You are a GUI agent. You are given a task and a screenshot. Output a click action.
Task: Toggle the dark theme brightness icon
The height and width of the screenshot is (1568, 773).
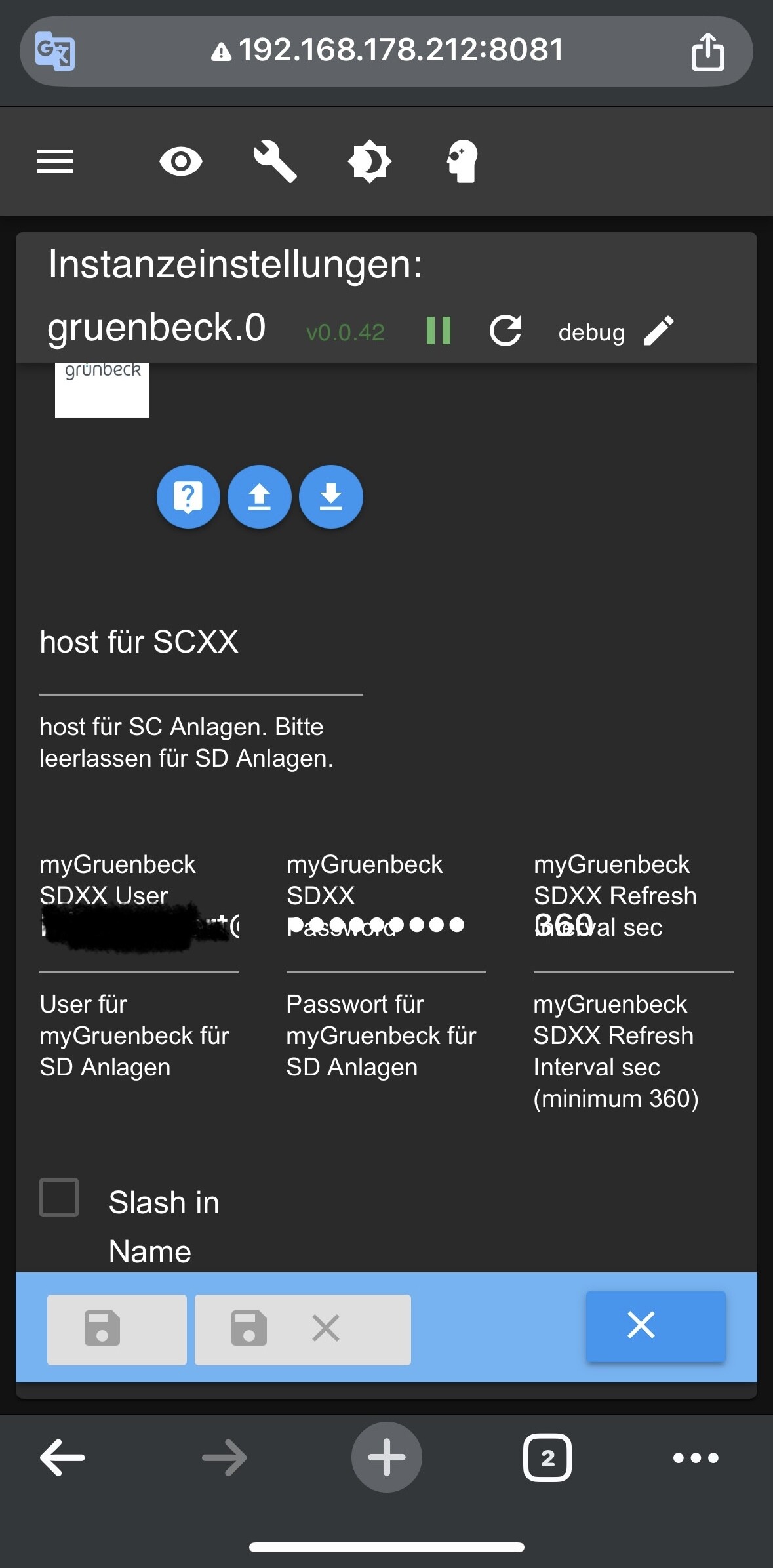pos(369,161)
